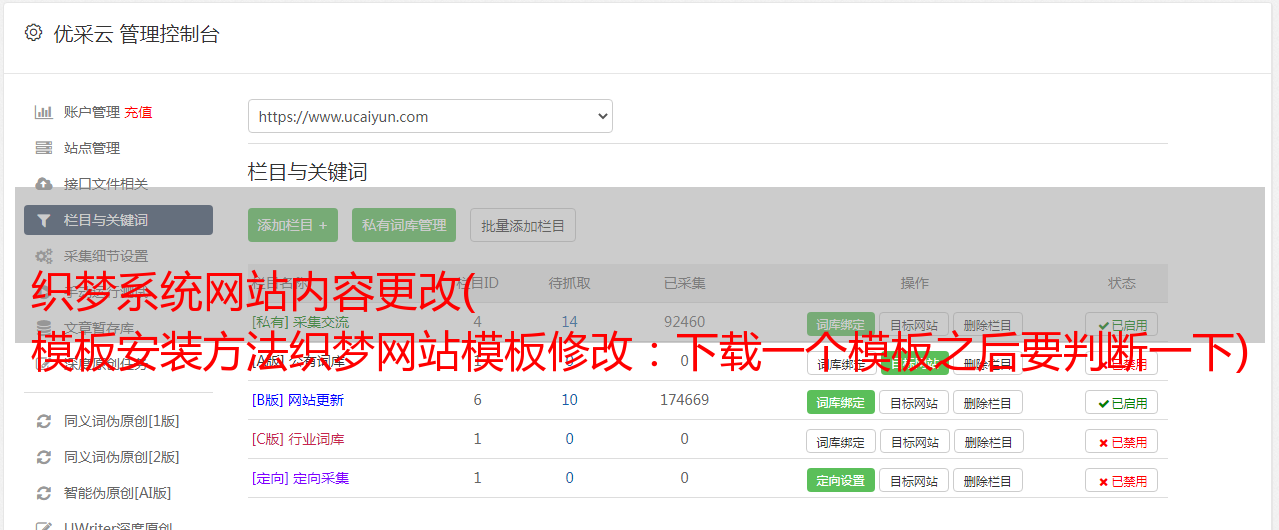Screen dimensions: 1279x530
Task: Click the server icon beside 站点管理
Action: tap(43, 148)
